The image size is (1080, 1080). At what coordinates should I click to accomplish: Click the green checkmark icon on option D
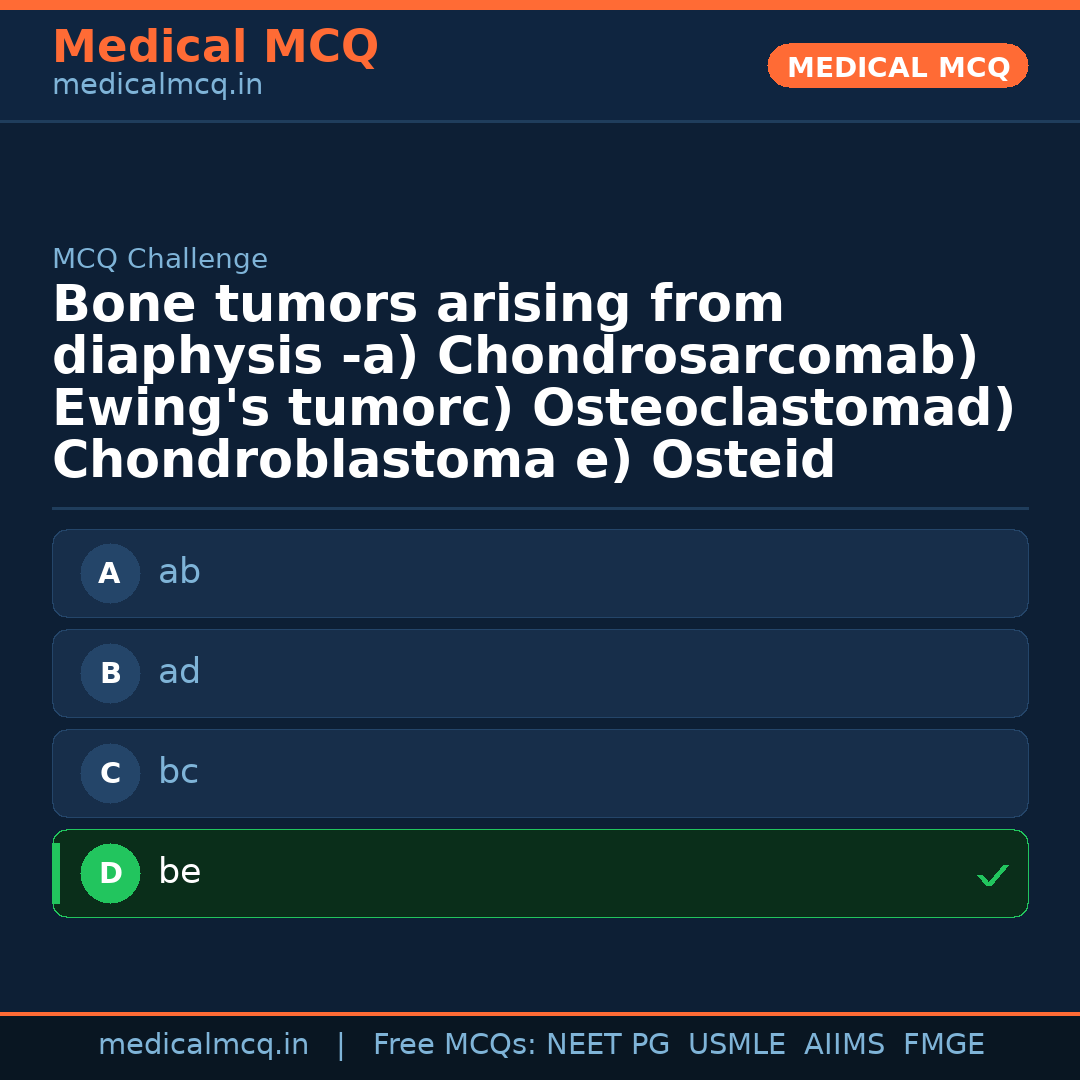pos(992,876)
